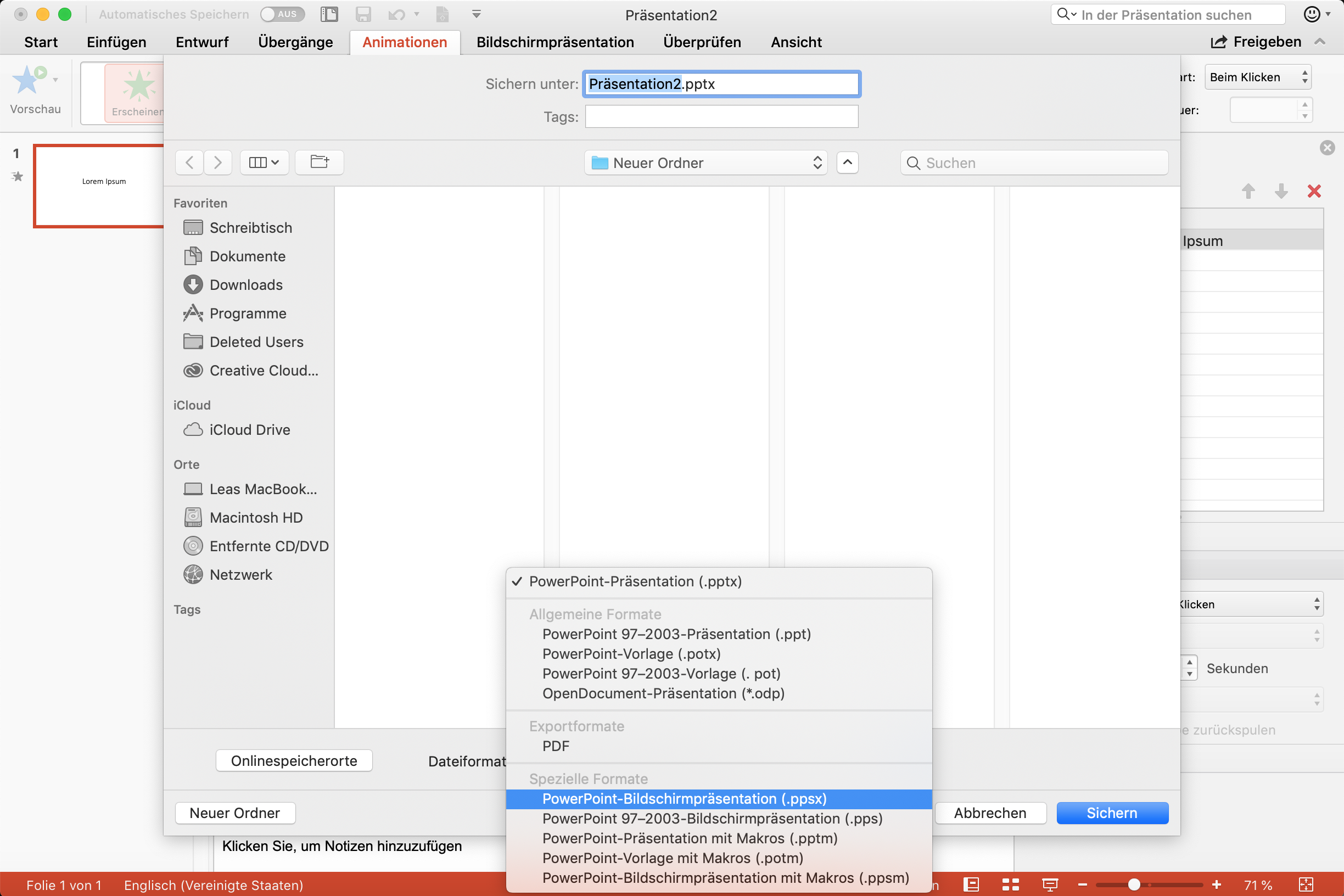Viewport: 1344px width, 896px height.
Task: Open the smiley feedback menu
Action: coord(1317,14)
